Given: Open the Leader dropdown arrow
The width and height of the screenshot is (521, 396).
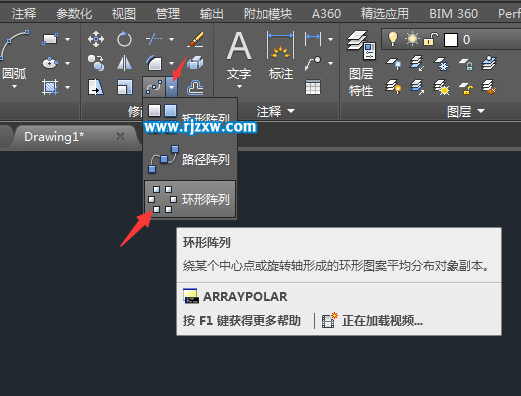Looking at the screenshot, I should (330, 63).
